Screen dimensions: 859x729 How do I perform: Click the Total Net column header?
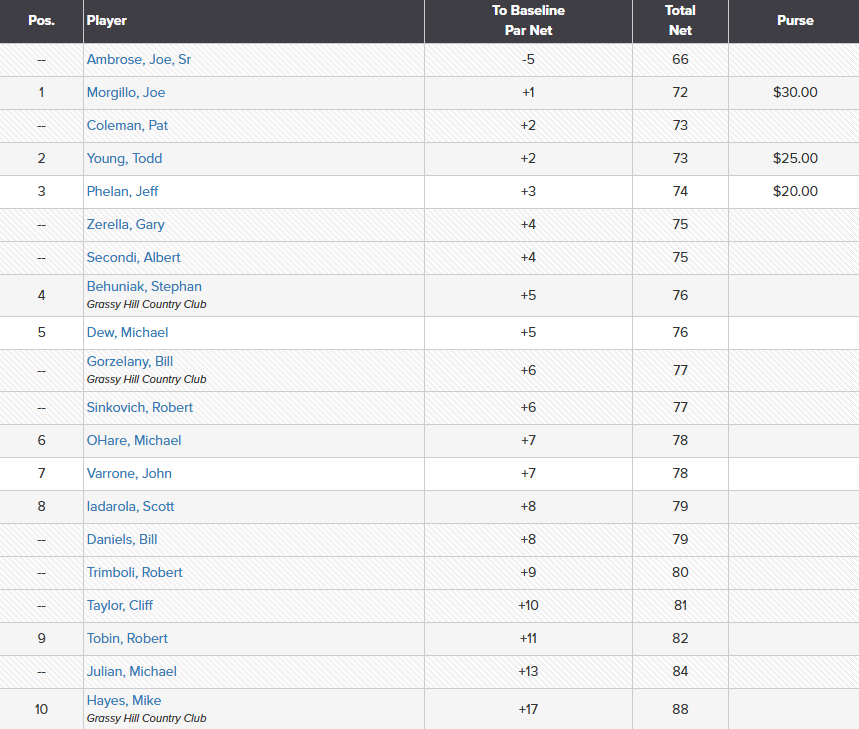coord(680,21)
